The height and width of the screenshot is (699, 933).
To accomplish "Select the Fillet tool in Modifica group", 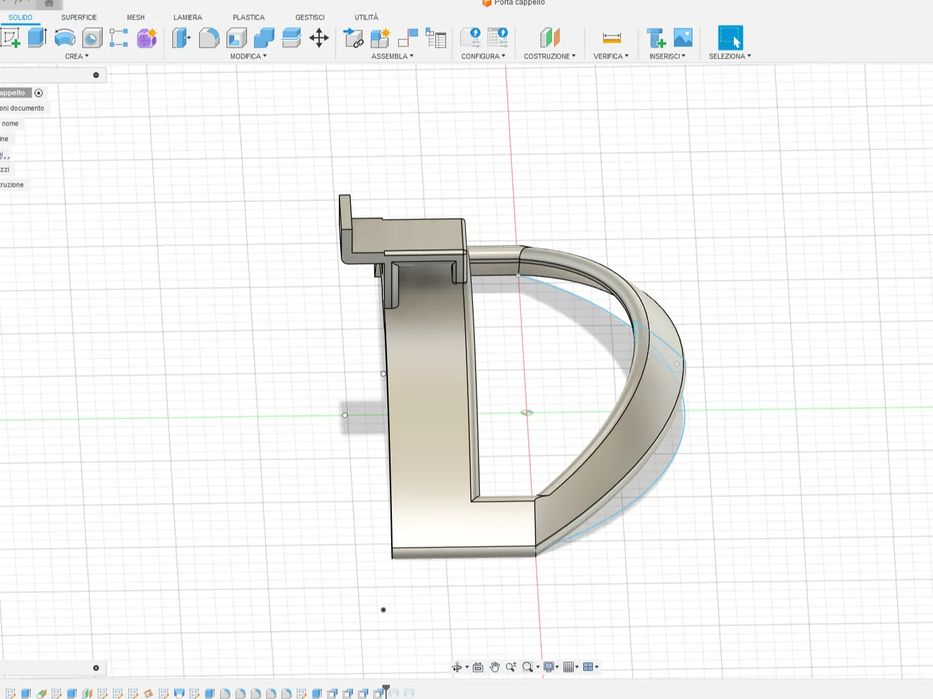I will click(209, 38).
